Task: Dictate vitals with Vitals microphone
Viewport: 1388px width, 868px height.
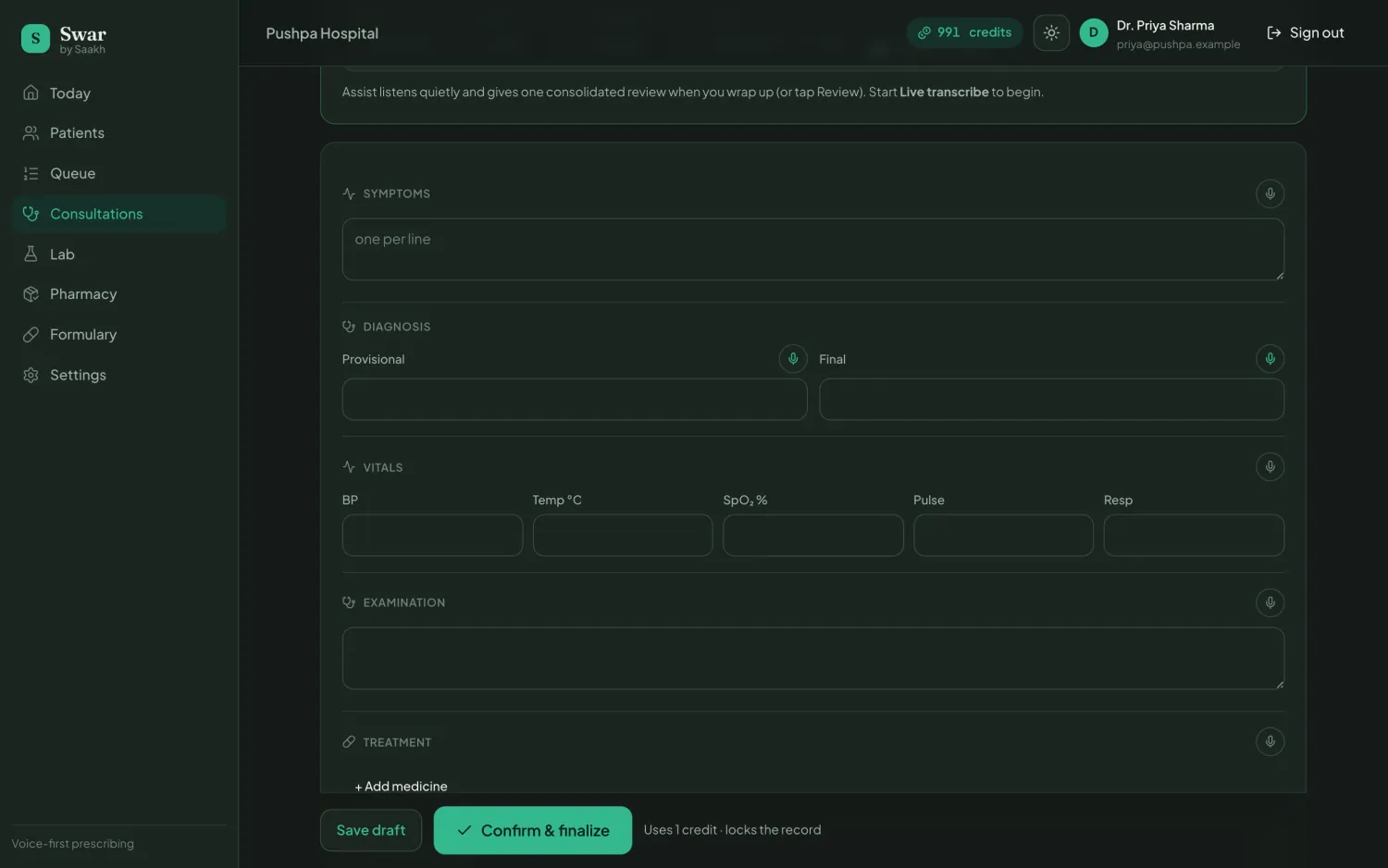Action: (x=1270, y=466)
